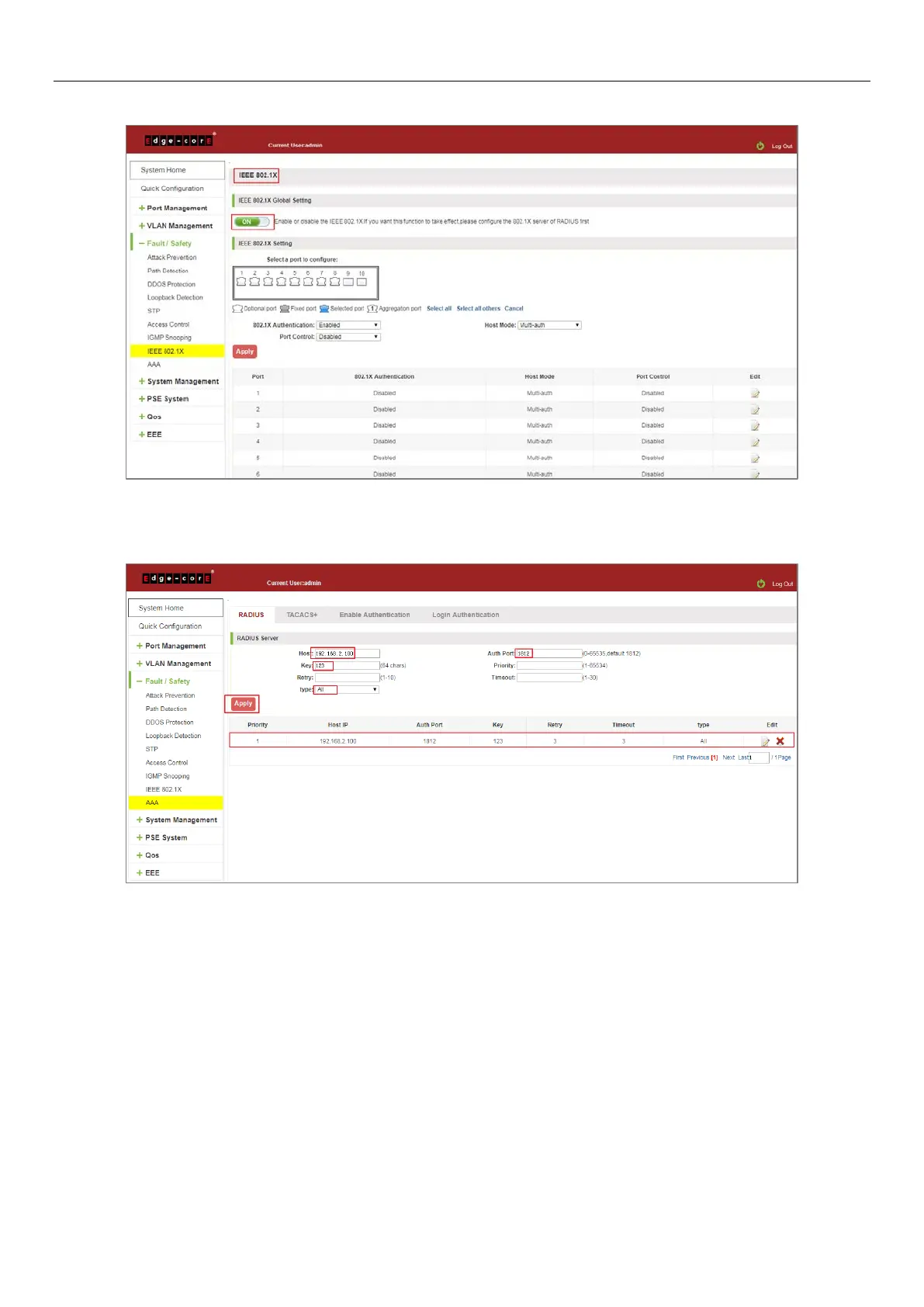The image size is (924, 1307).
Task: Expand PSE System on RADIUS page sidebar
Action: (x=166, y=837)
